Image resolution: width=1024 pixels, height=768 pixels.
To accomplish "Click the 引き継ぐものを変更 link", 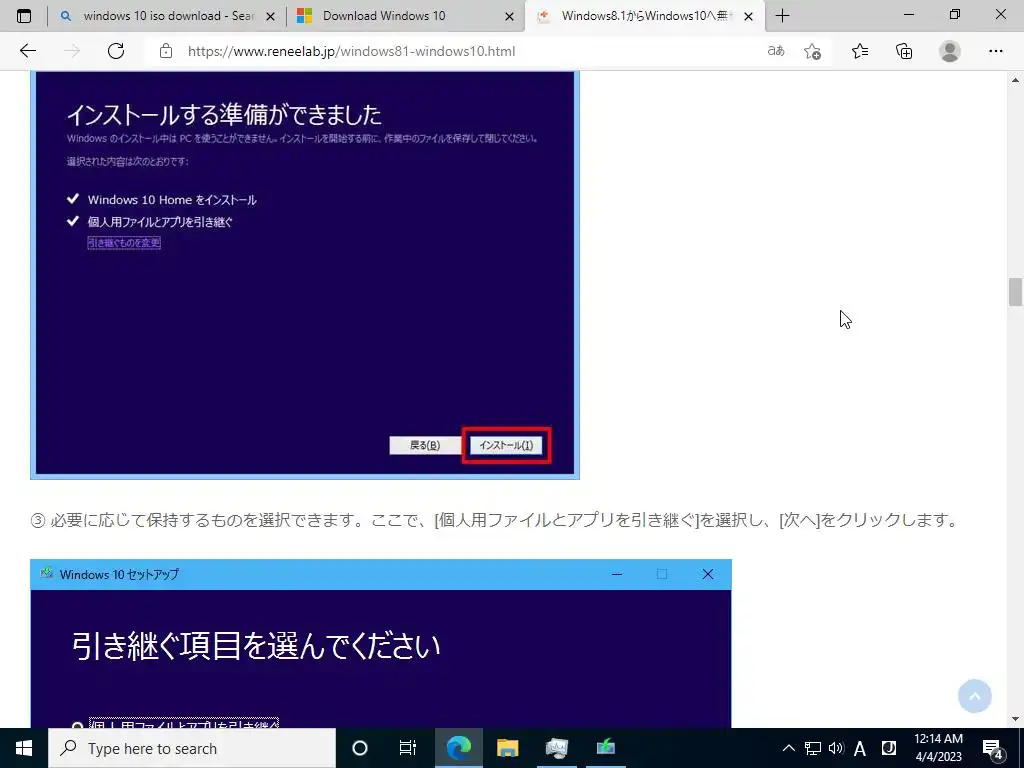I will coord(124,243).
